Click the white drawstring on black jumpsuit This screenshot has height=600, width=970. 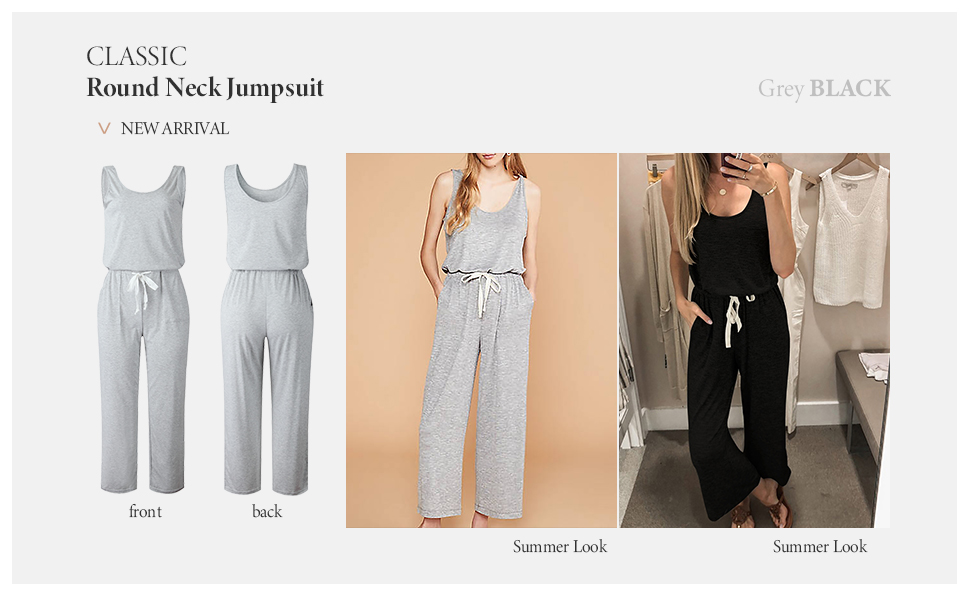click(734, 319)
